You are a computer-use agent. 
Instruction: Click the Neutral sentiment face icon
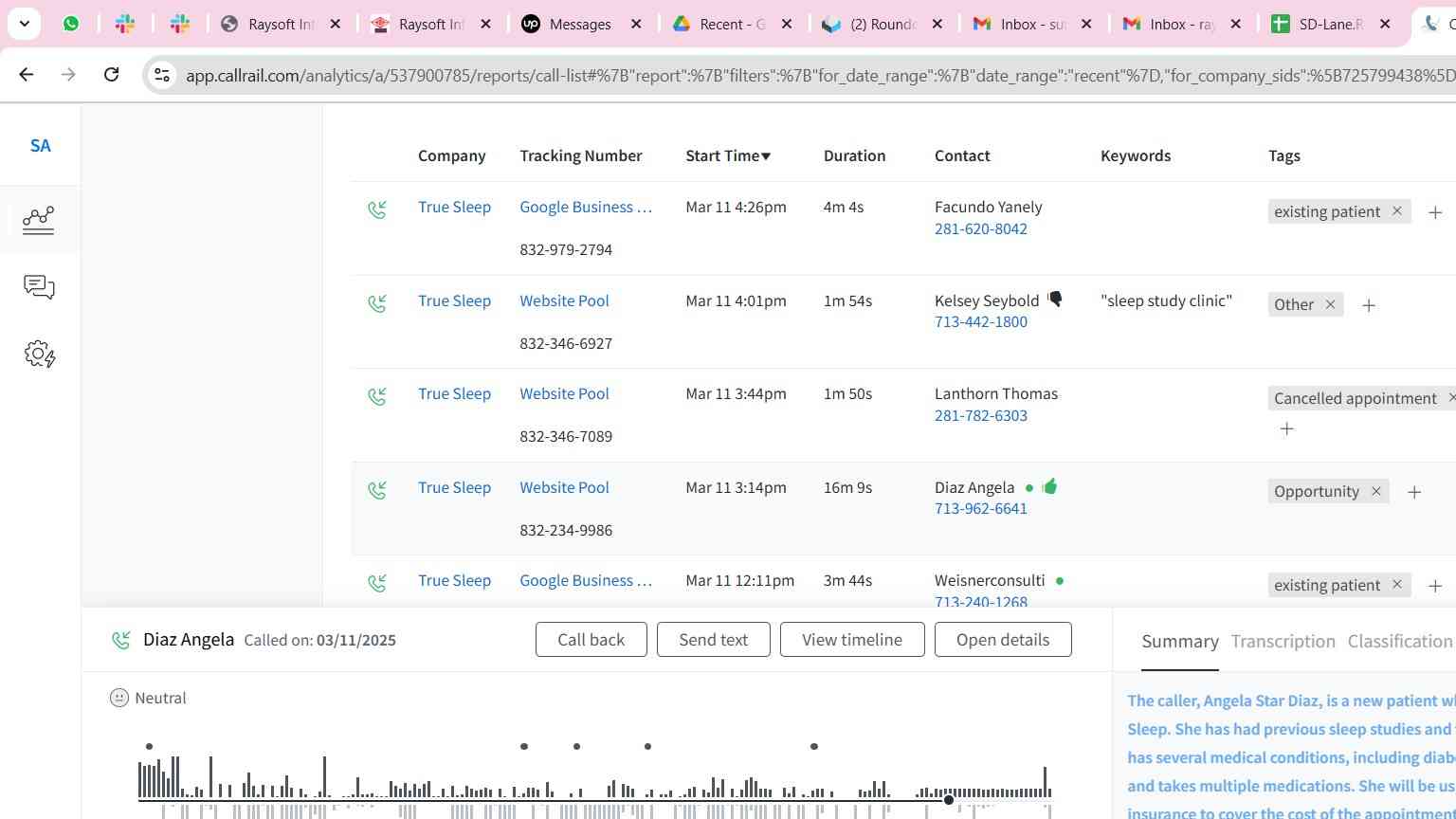pos(118,698)
